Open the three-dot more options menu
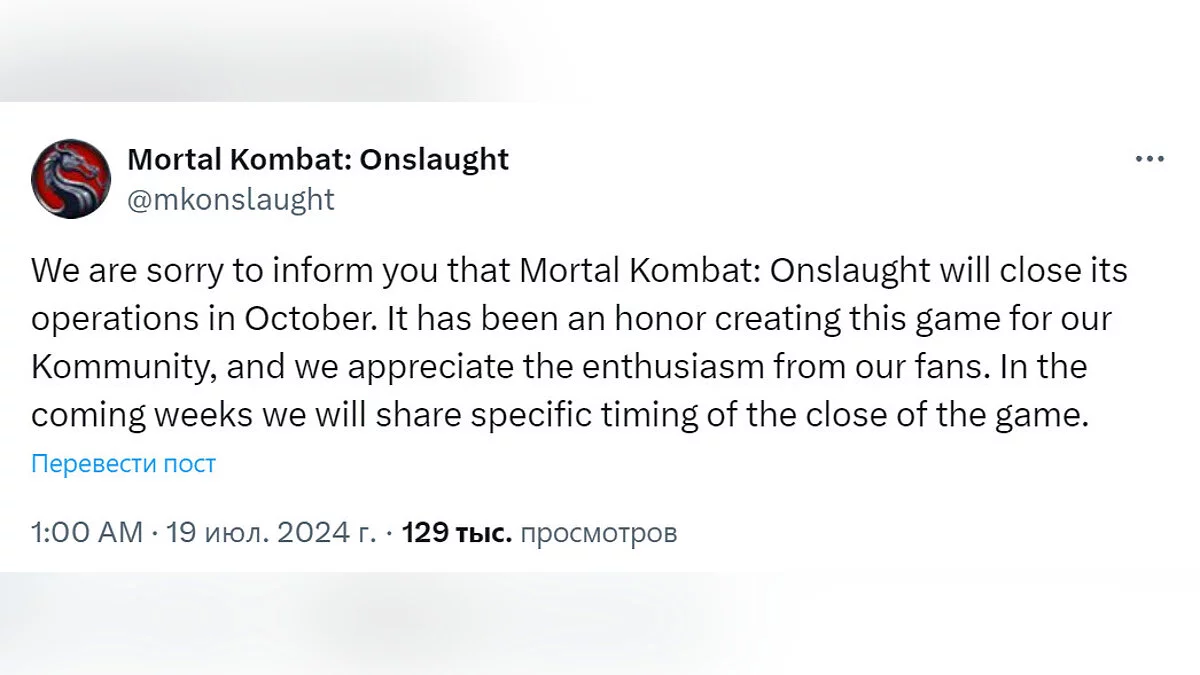The image size is (1200, 675). 1150,159
